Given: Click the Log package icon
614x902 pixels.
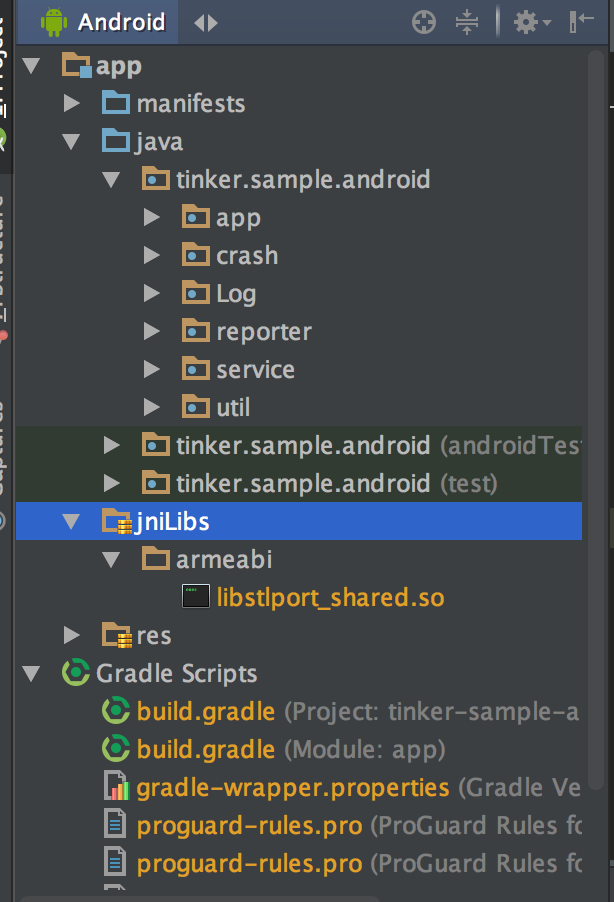Looking at the screenshot, I should [196, 292].
